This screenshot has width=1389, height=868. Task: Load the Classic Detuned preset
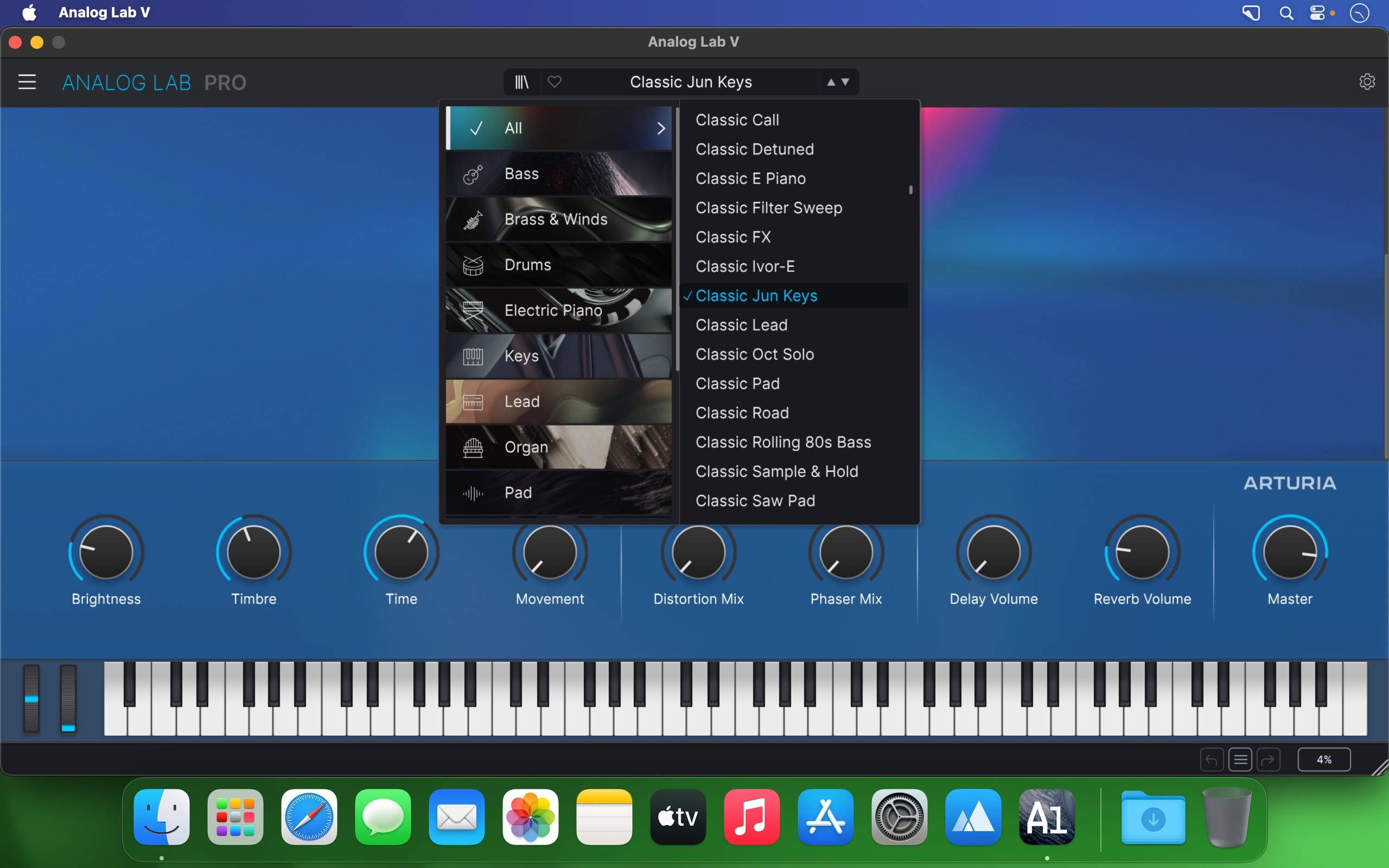pos(754,149)
